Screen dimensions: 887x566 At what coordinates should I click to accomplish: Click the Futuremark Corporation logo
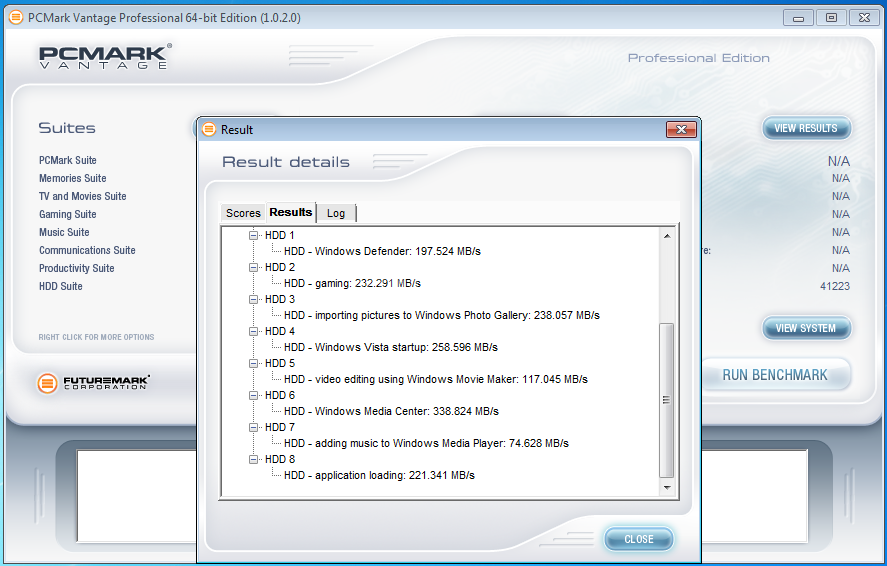tap(93, 383)
